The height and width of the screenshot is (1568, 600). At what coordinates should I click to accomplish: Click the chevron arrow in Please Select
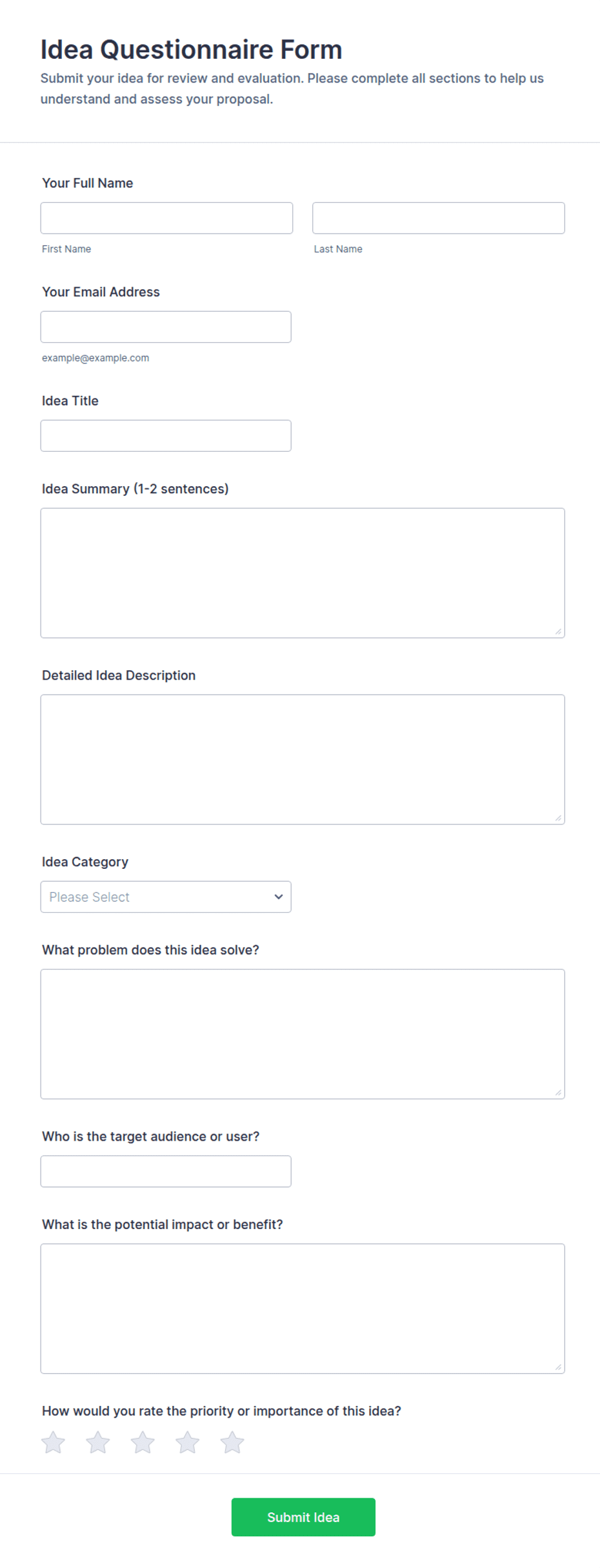coord(279,897)
